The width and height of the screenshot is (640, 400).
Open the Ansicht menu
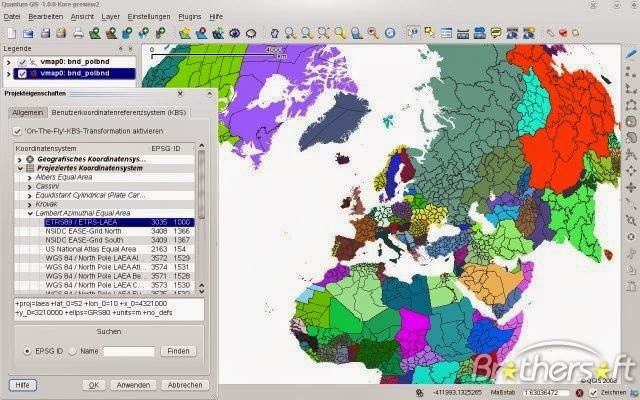(x=82, y=17)
